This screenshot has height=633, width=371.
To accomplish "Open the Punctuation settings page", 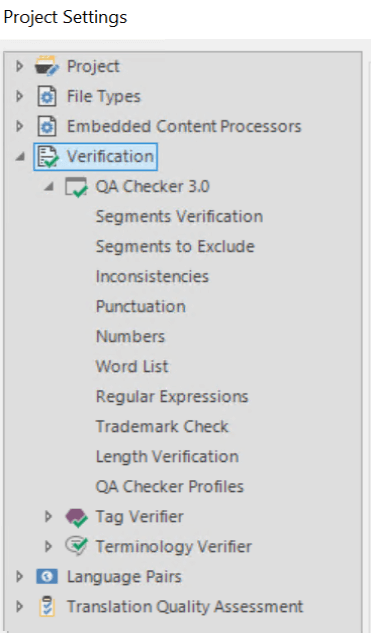I will click(140, 306).
